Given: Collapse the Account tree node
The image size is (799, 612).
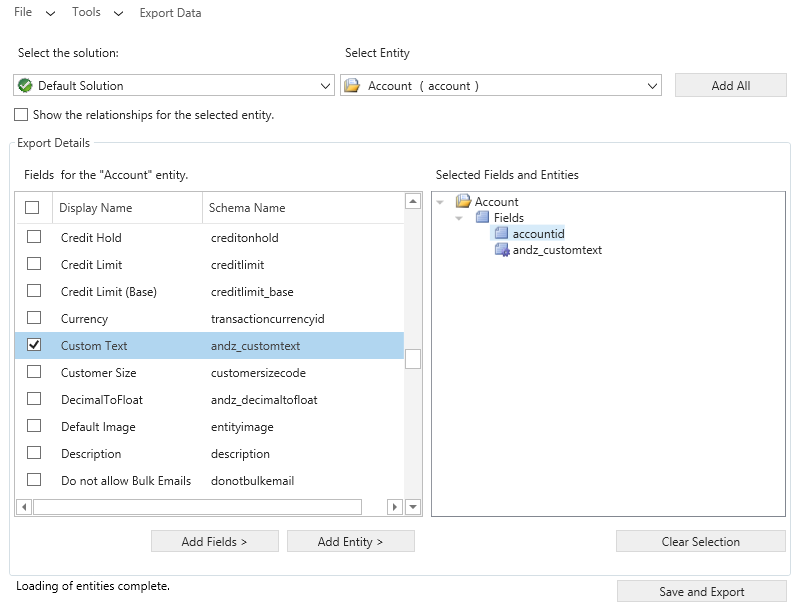Looking at the screenshot, I should pyautogui.click(x=441, y=202).
